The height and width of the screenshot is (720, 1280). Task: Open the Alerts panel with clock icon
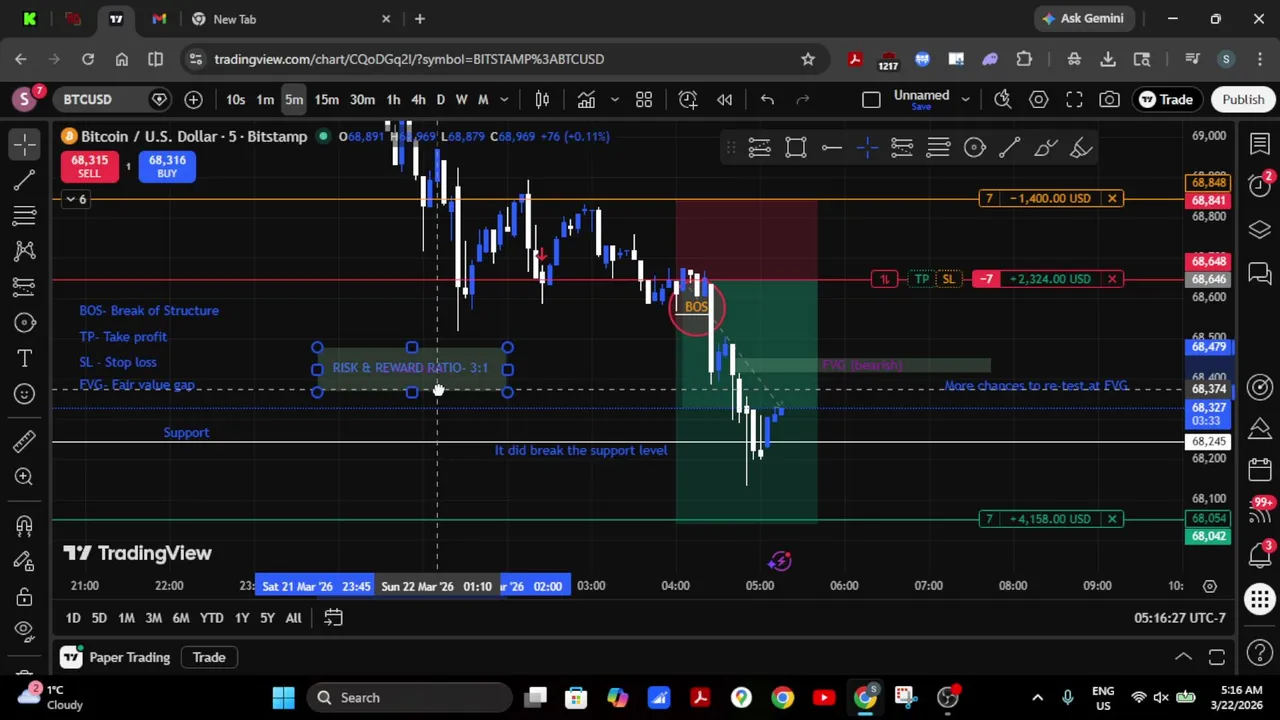coord(1259,186)
